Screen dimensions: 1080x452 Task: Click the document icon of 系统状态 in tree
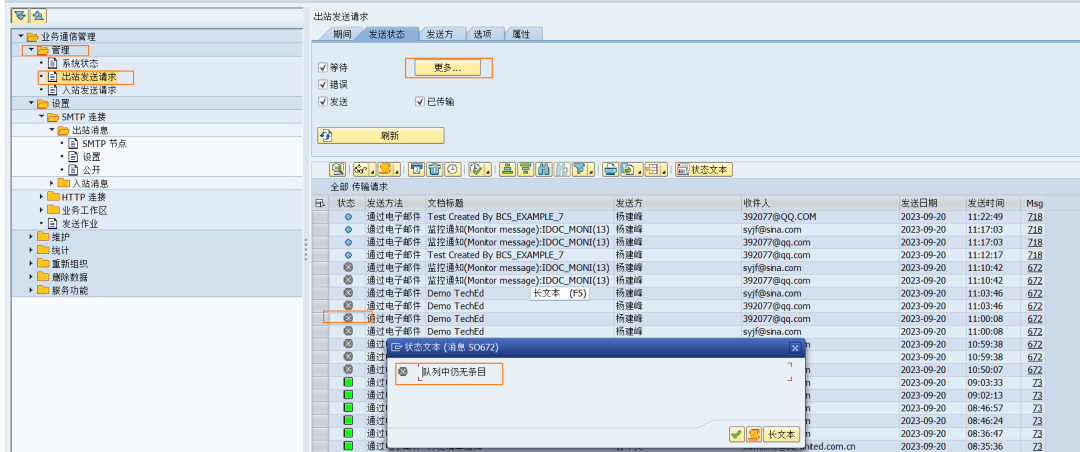click(54, 63)
